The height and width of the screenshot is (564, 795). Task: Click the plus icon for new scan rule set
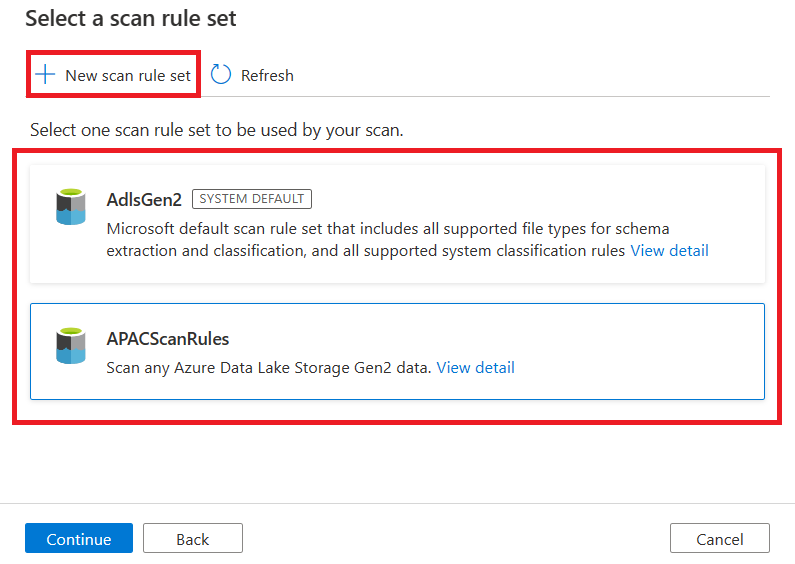coord(45,75)
